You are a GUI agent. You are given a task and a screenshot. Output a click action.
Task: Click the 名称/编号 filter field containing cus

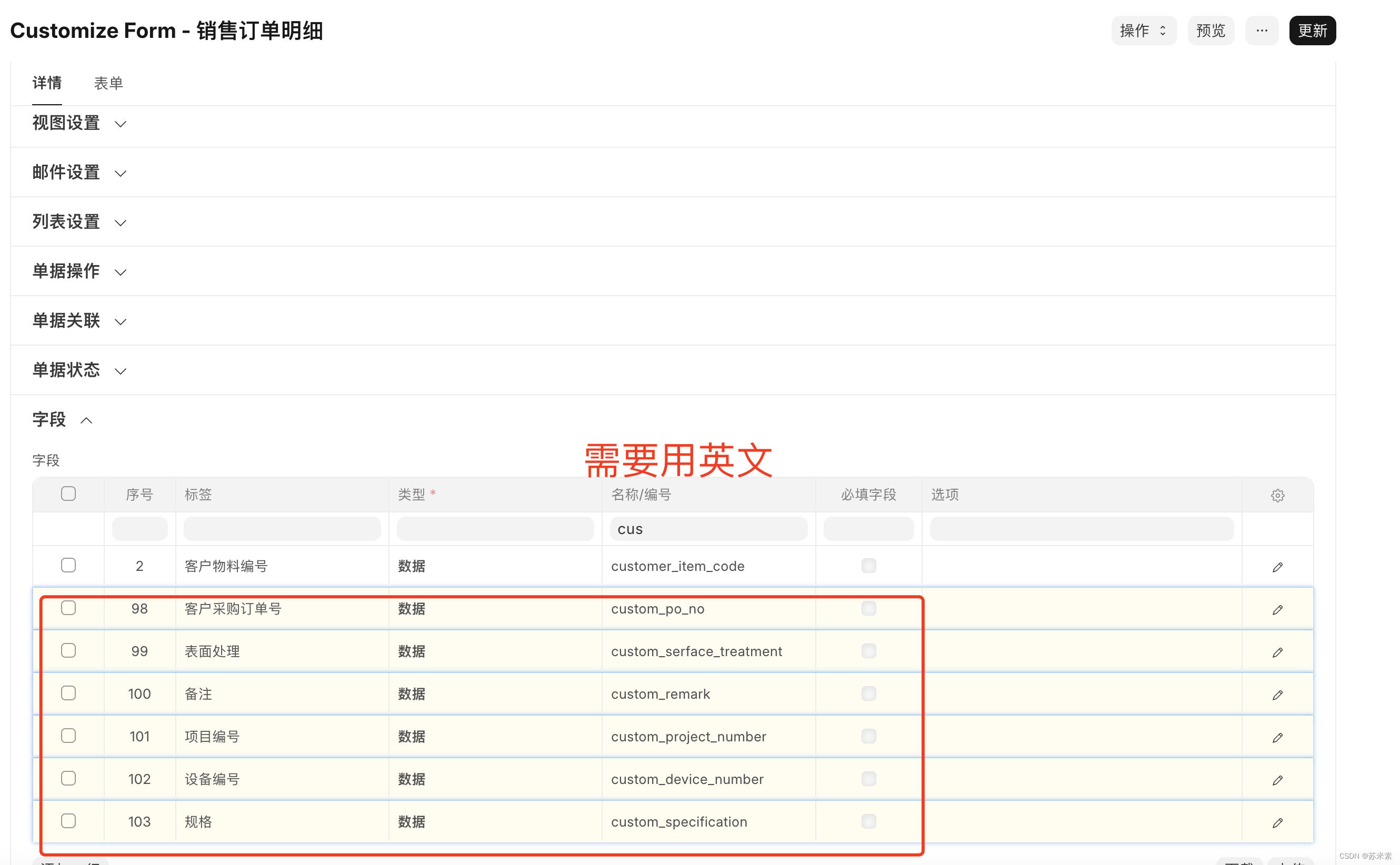click(x=708, y=529)
